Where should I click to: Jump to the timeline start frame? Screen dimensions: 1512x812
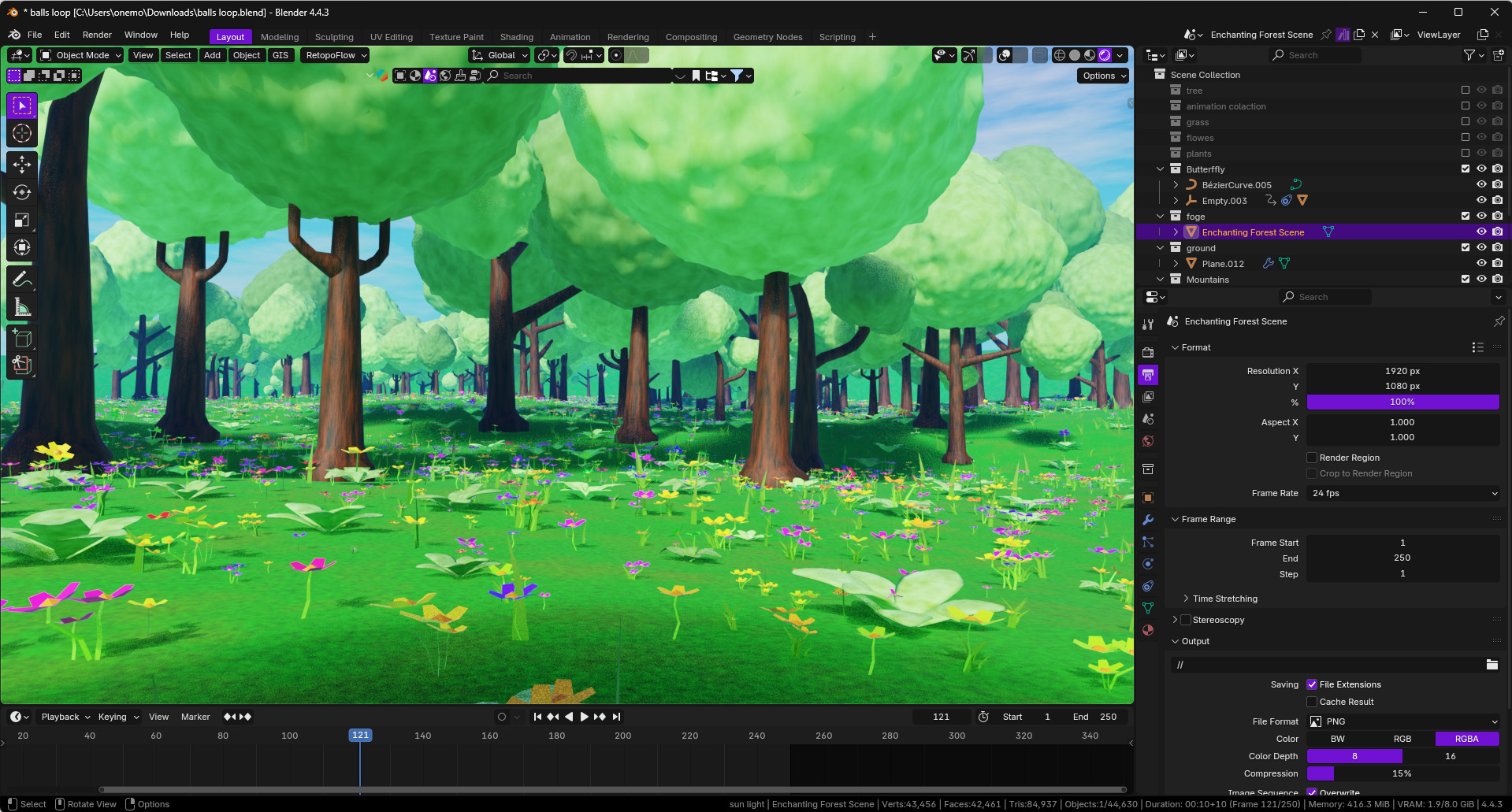[537, 717]
